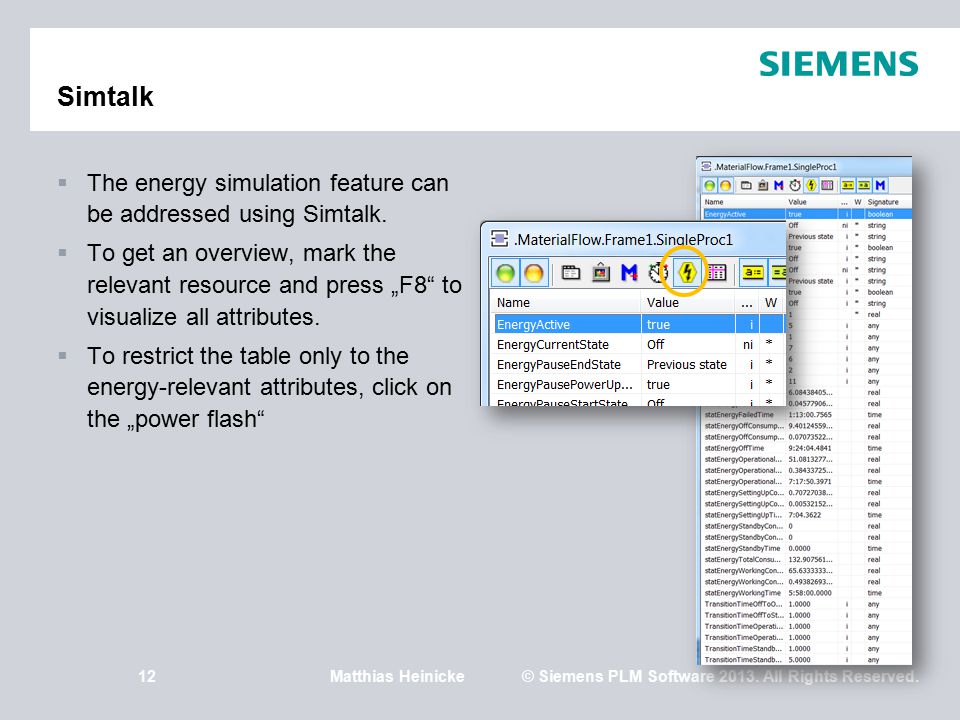Click the 'true' value of the enlarged EnergyActive row
This screenshot has width=960, height=720.
[658, 324]
